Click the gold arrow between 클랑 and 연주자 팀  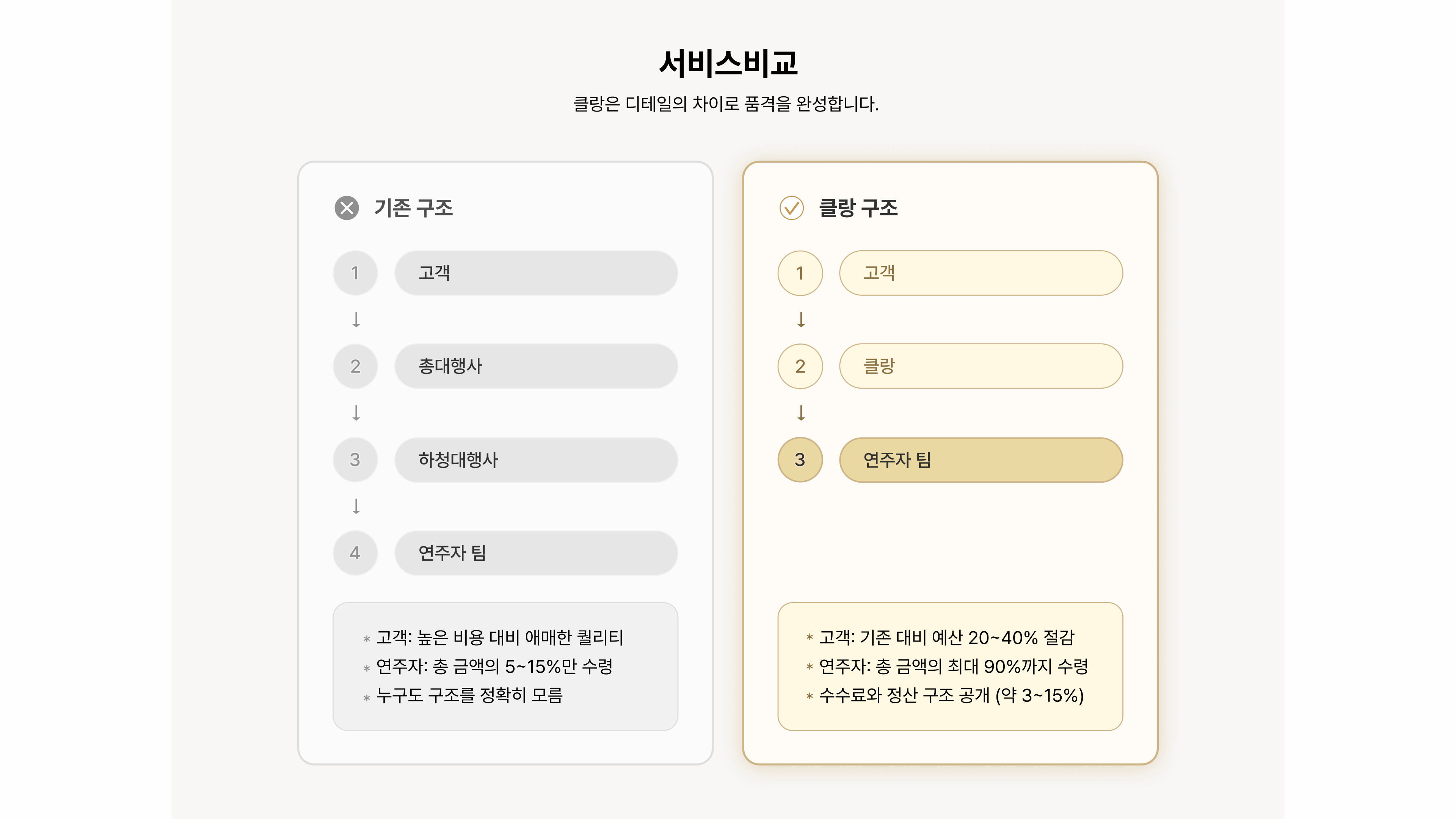tap(801, 413)
